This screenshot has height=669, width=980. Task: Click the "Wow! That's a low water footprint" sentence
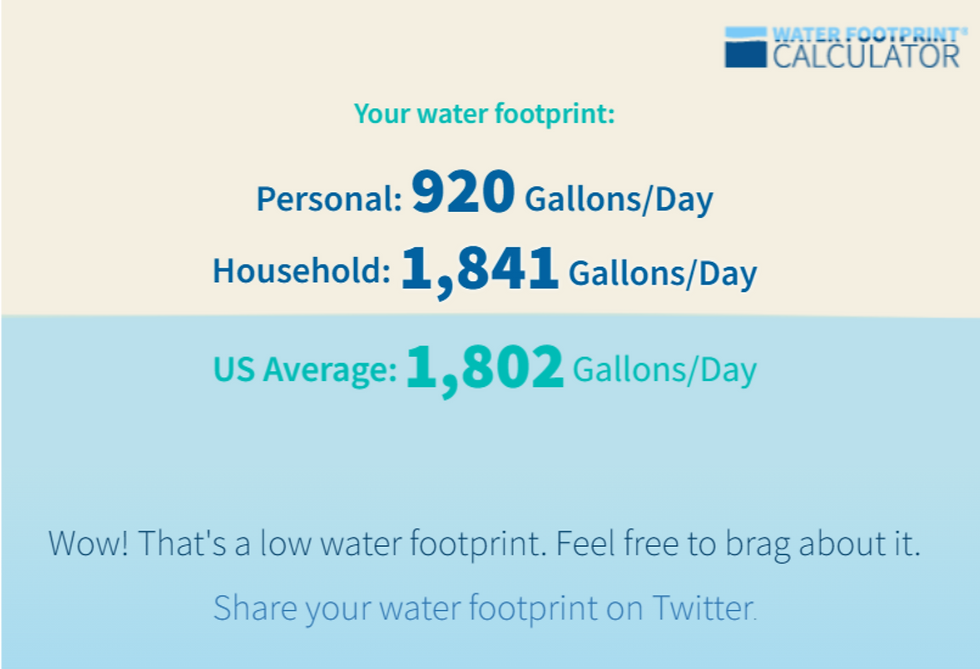click(x=296, y=545)
